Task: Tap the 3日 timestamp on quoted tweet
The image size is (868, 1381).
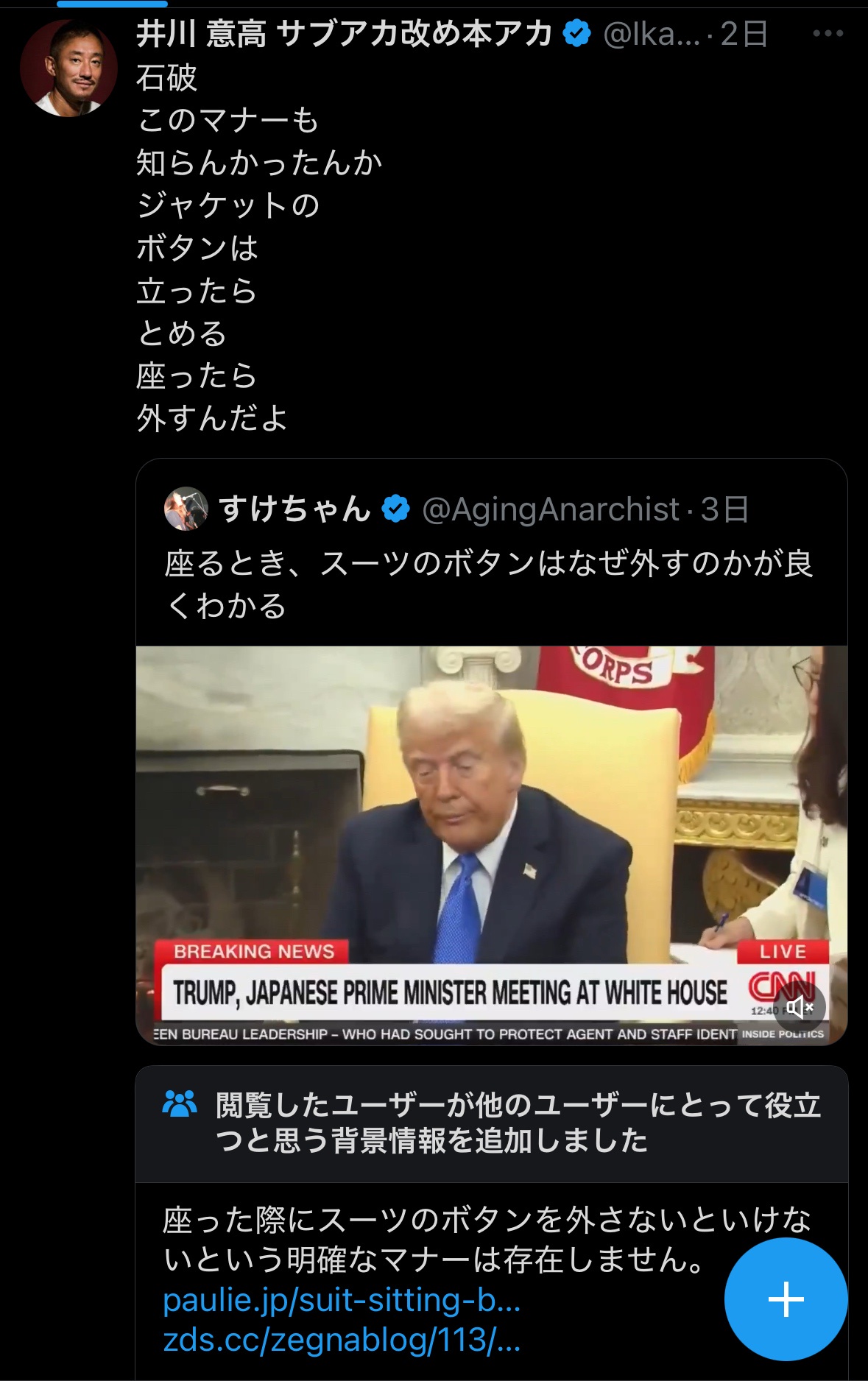Action: 724,509
